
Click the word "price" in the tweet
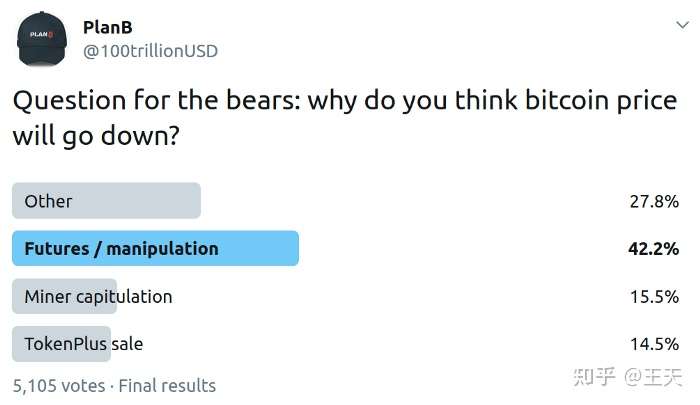point(642,101)
